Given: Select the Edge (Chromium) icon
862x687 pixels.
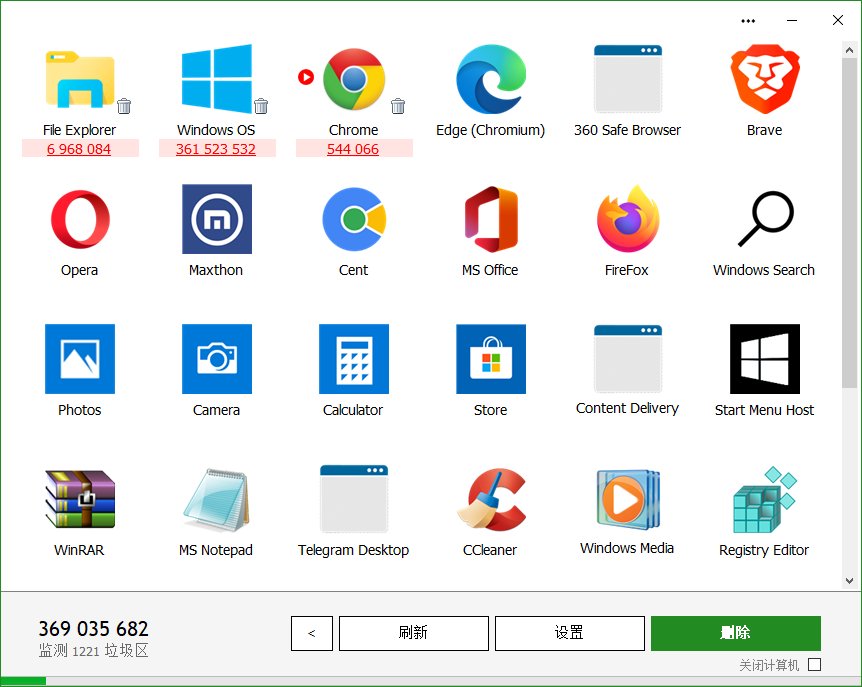Looking at the screenshot, I should click(491, 79).
